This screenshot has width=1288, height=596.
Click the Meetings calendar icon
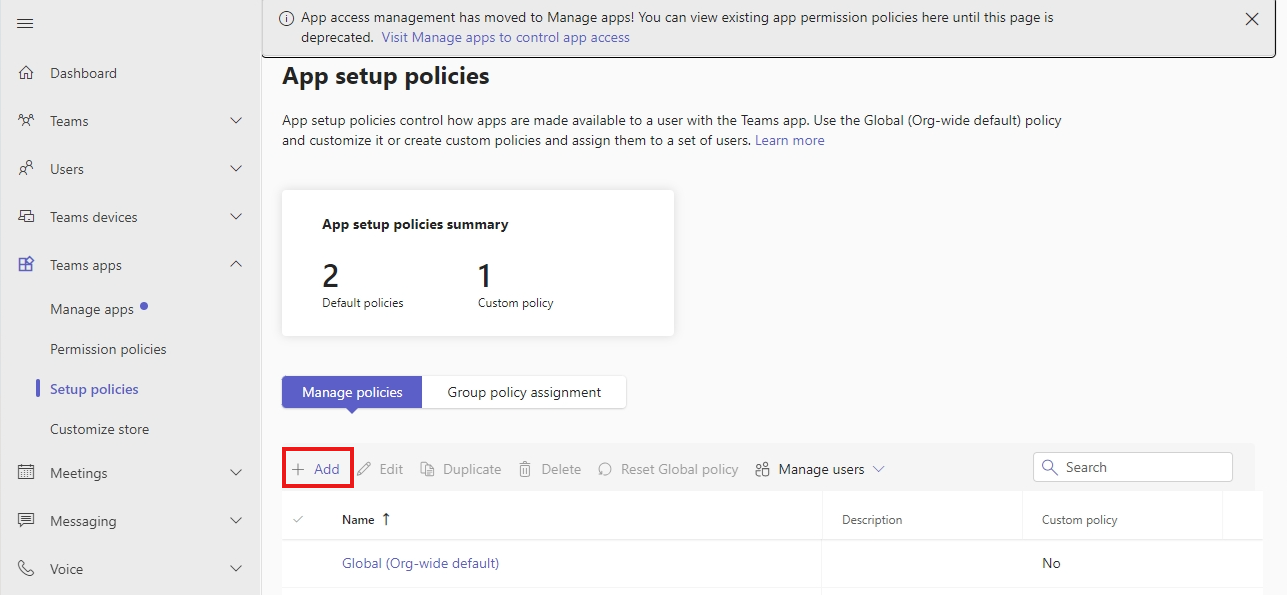[x=27, y=472]
